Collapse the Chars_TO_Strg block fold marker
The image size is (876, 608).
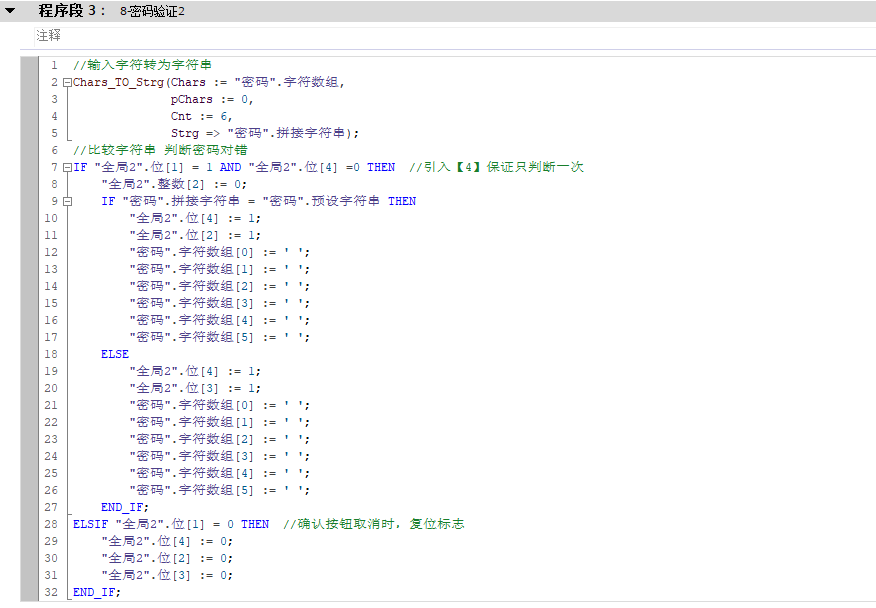click(67, 82)
